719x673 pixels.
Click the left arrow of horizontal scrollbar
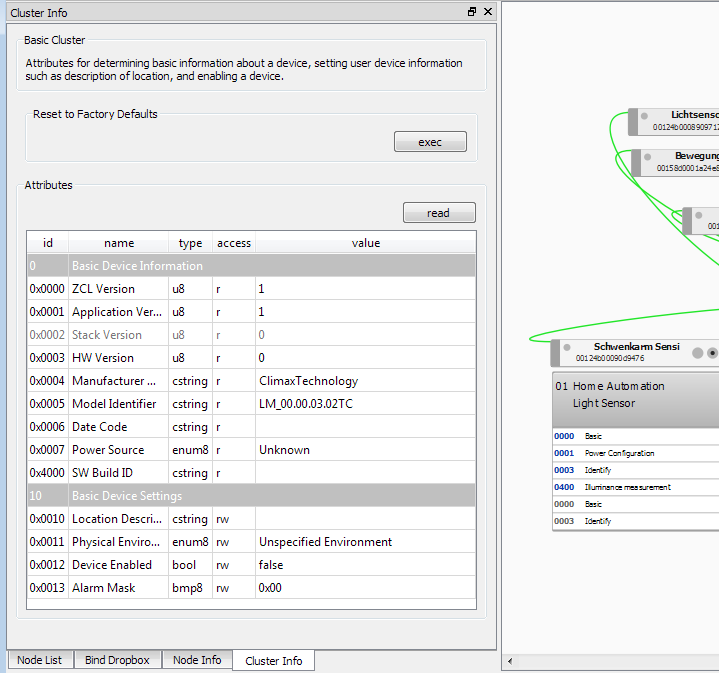pyautogui.click(x=510, y=661)
